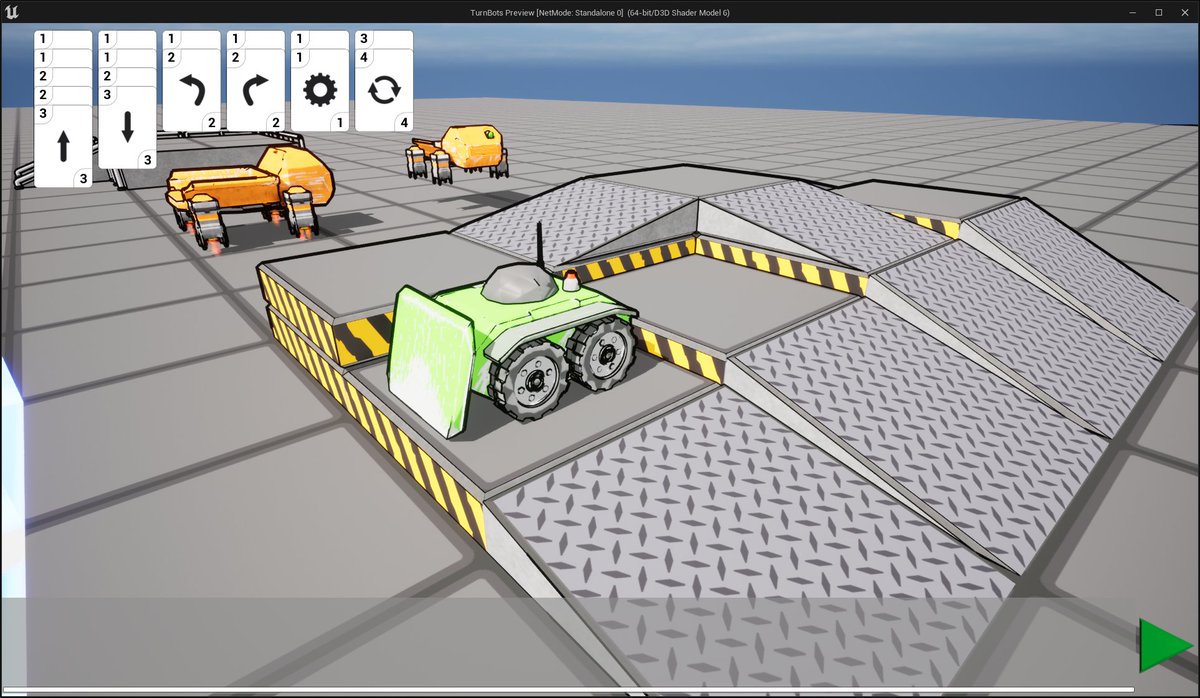Click the number 4 badge on swap card
This screenshot has height=698, width=1200.
[403, 124]
